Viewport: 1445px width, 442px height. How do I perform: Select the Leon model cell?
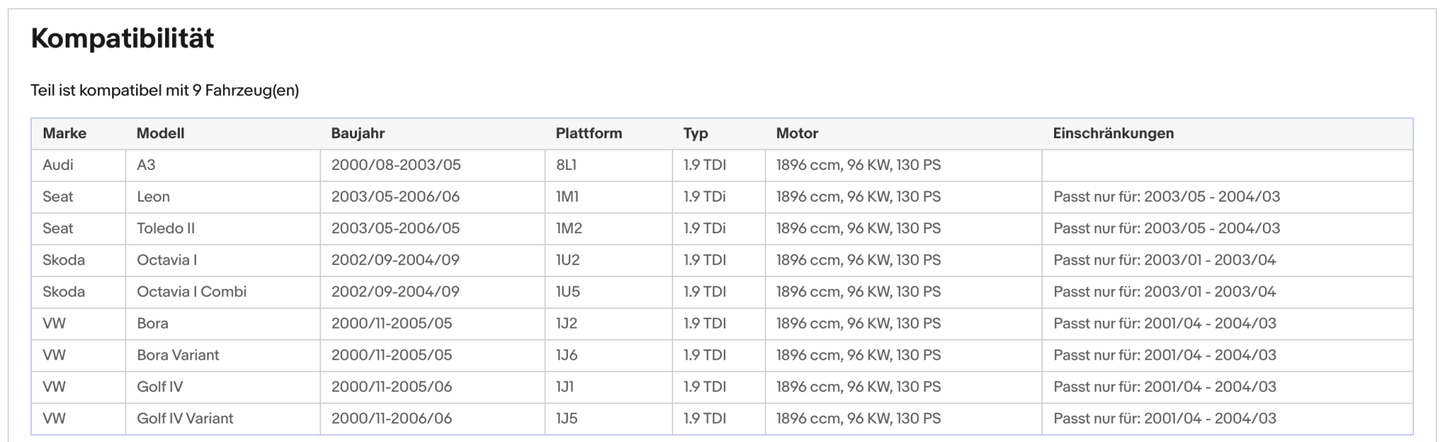(153, 197)
